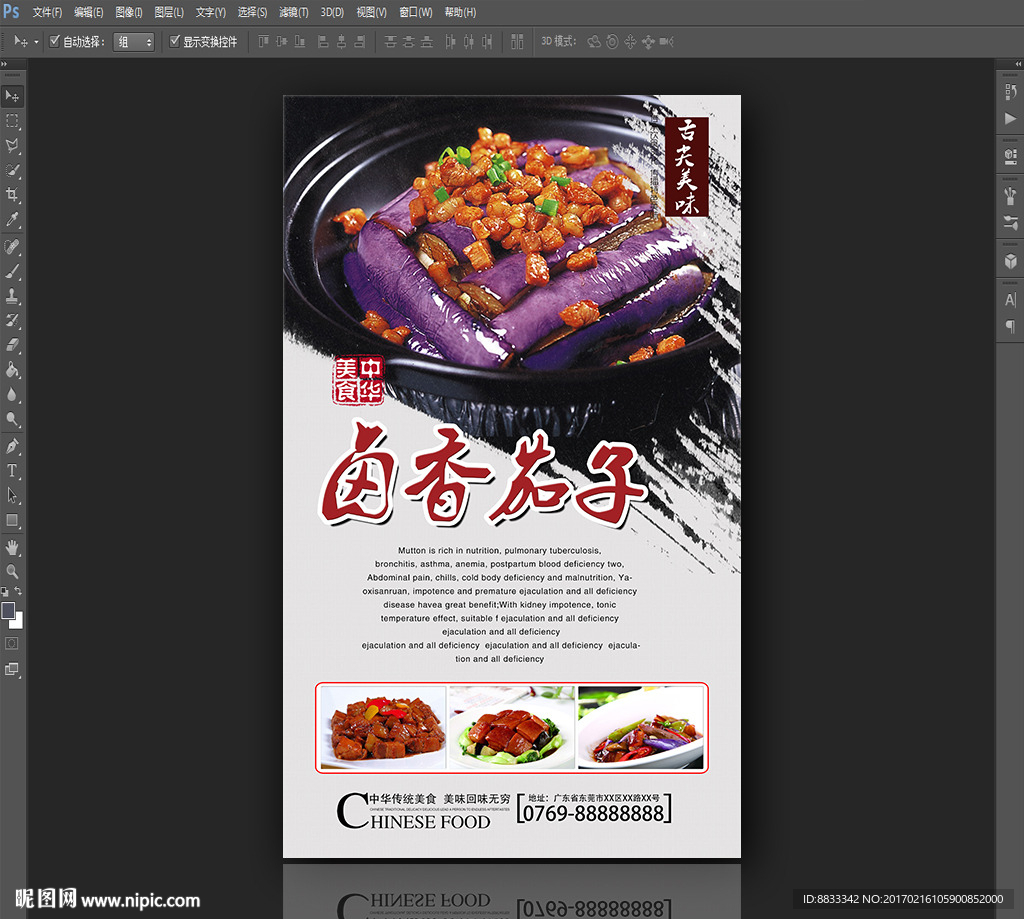Viewport: 1024px width, 919px height.
Task: Open the 编辑(E) menu
Action: tap(88, 12)
